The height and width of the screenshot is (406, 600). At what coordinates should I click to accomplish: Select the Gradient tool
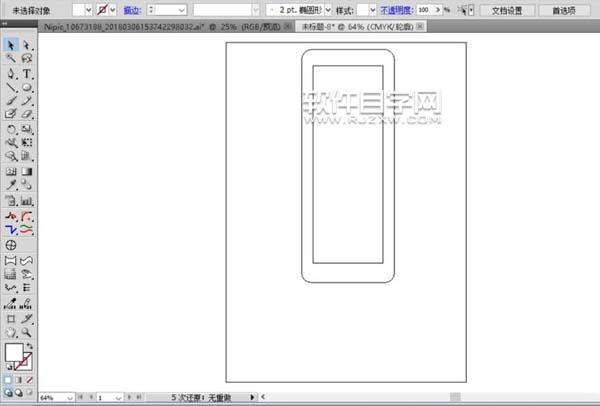click(x=26, y=171)
